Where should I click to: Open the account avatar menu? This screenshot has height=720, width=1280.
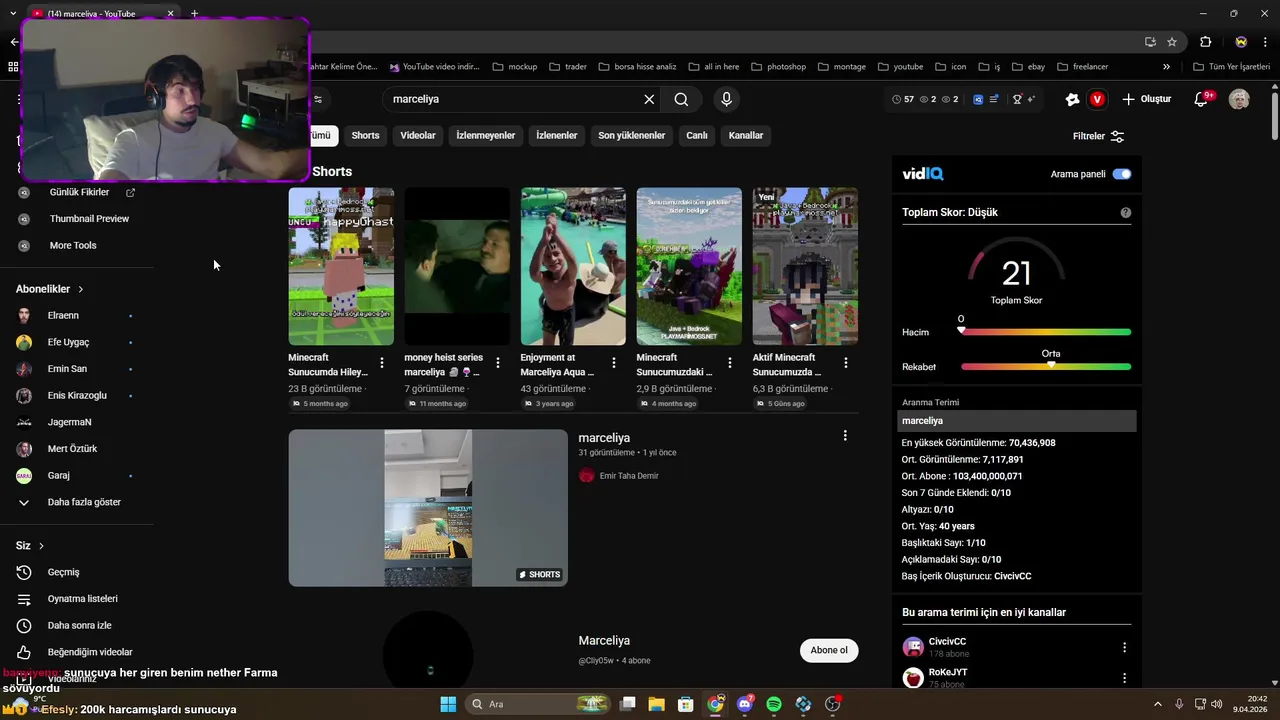pos(1239,99)
